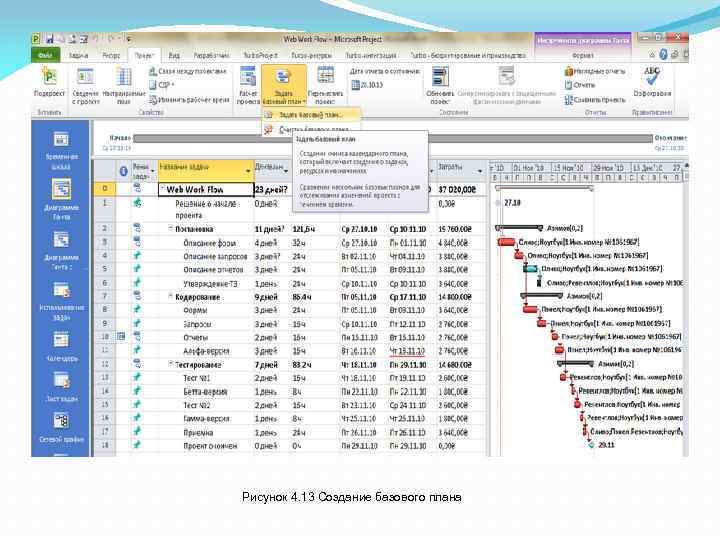Open Custom Fields (Настраиваемые поля)

pos(124,85)
